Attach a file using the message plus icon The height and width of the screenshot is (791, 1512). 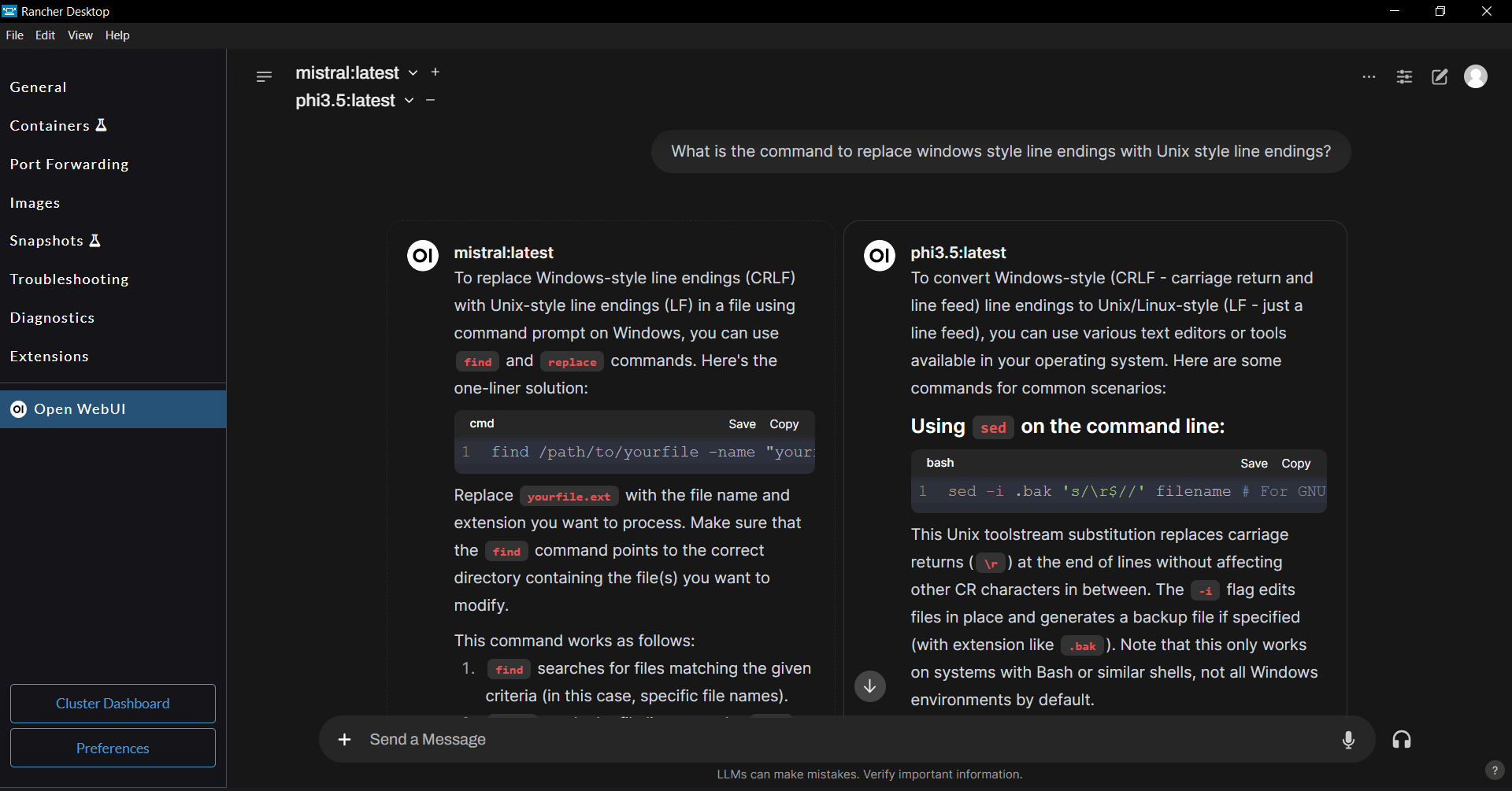(344, 739)
